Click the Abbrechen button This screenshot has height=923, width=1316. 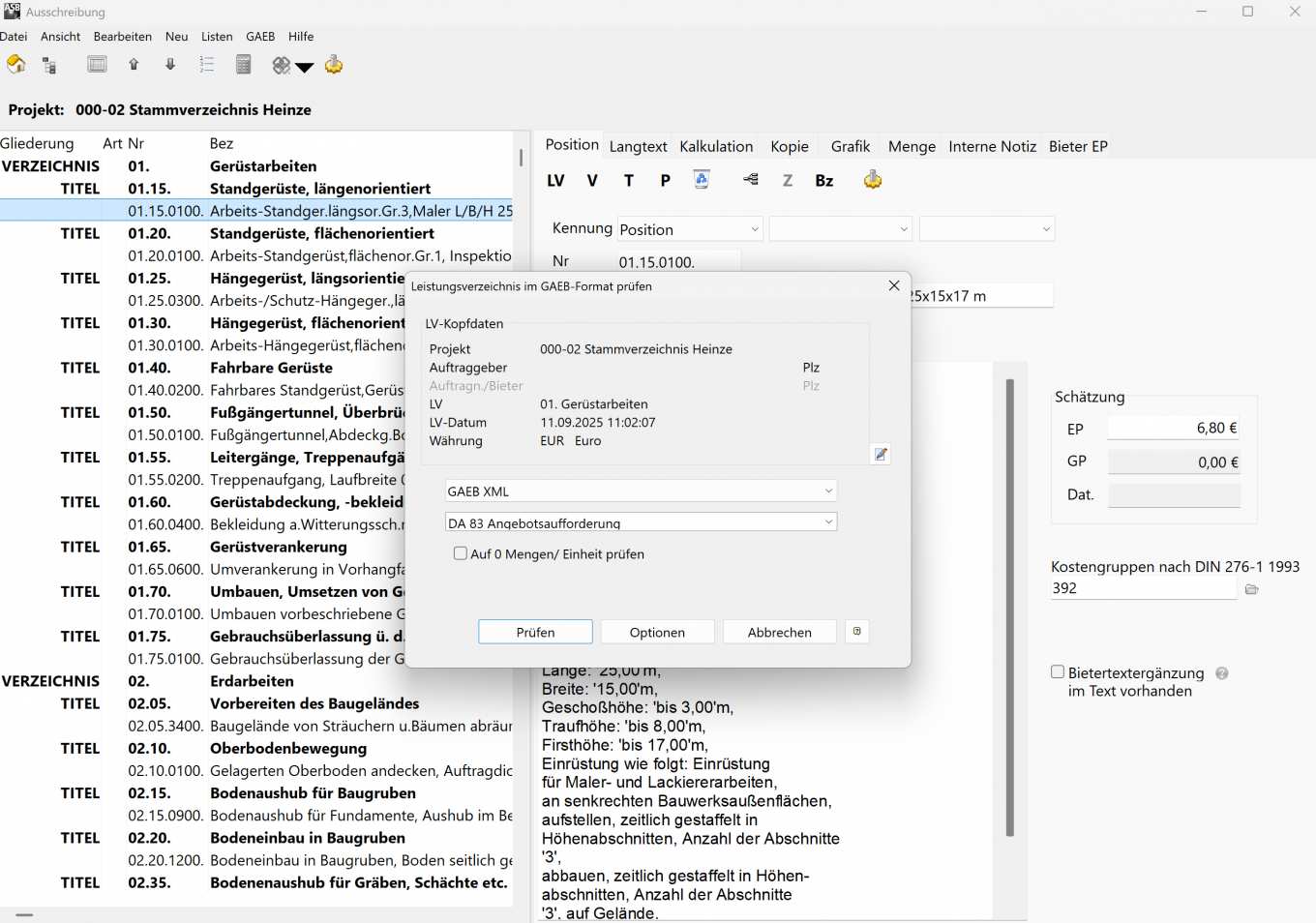(x=779, y=632)
